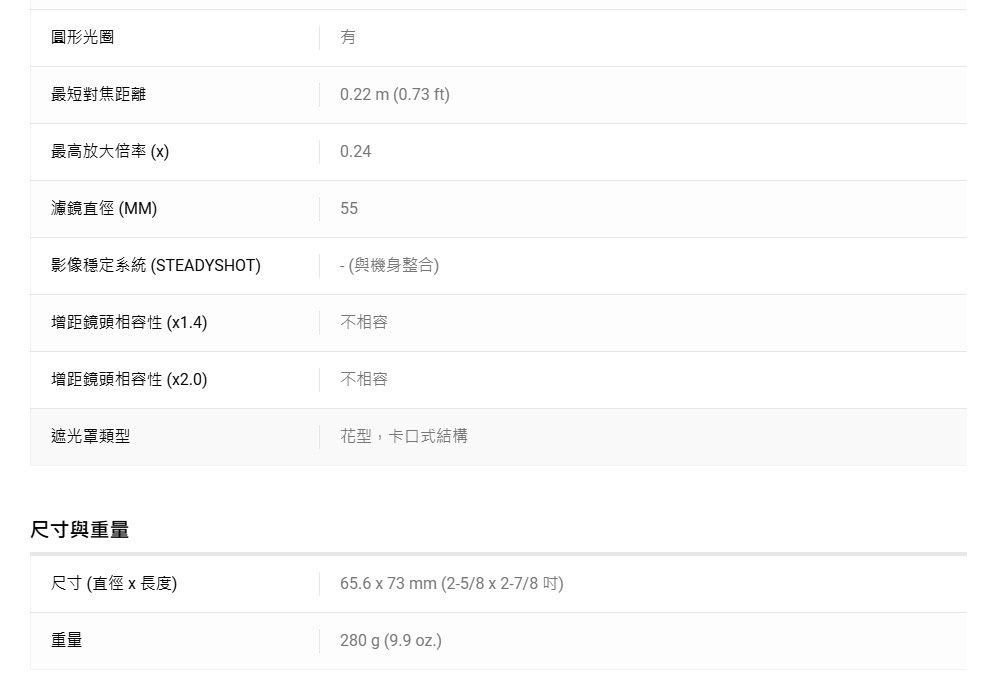Click the 最高放大倍率 (x) label

[110, 151]
